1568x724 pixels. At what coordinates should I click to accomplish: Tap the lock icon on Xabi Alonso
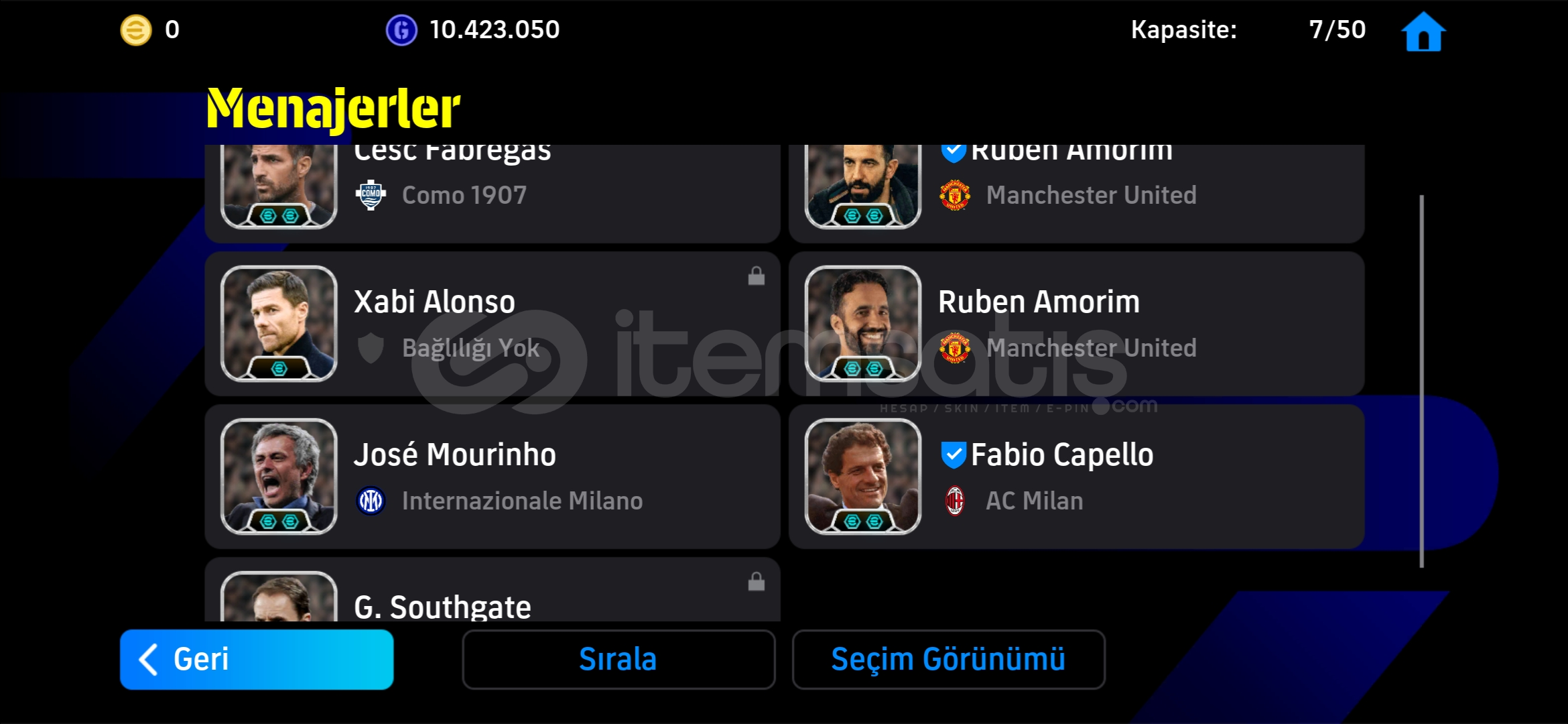coord(757,276)
